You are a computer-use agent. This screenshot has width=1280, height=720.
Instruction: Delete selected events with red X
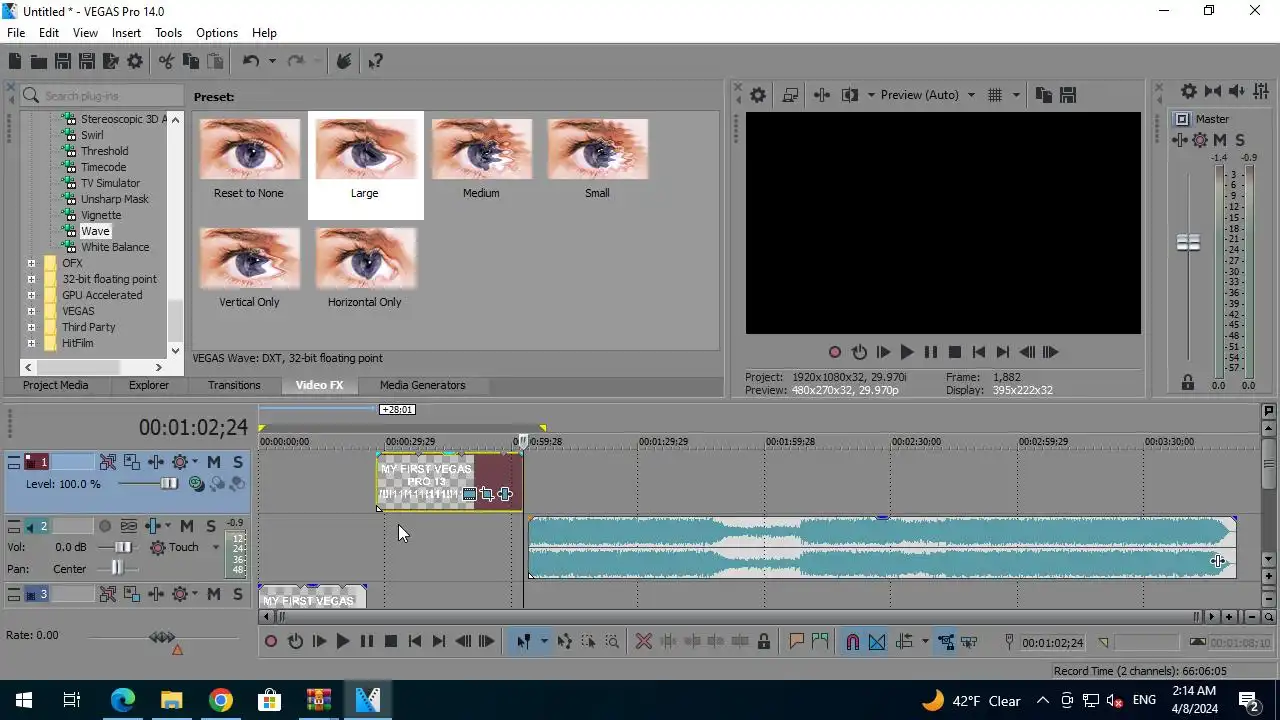644,642
